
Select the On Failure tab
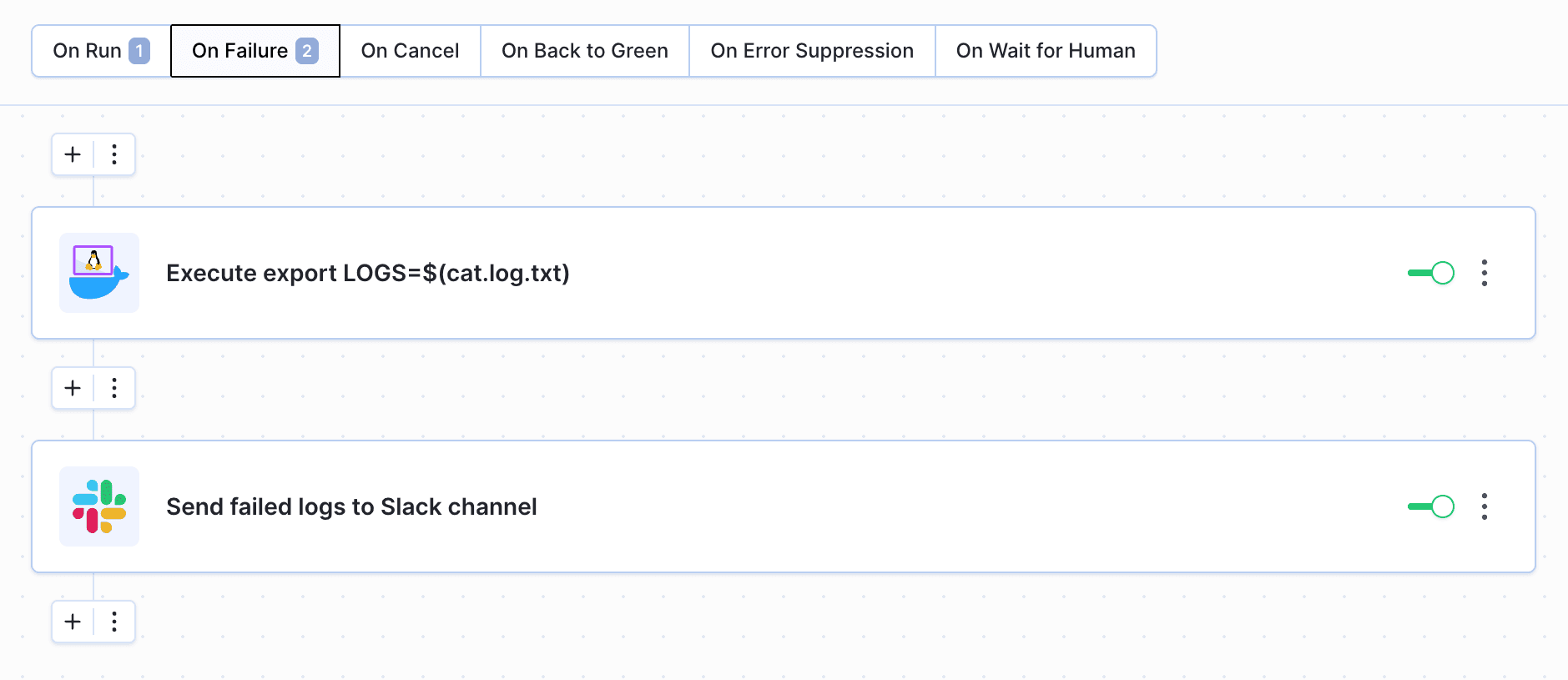(x=255, y=51)
